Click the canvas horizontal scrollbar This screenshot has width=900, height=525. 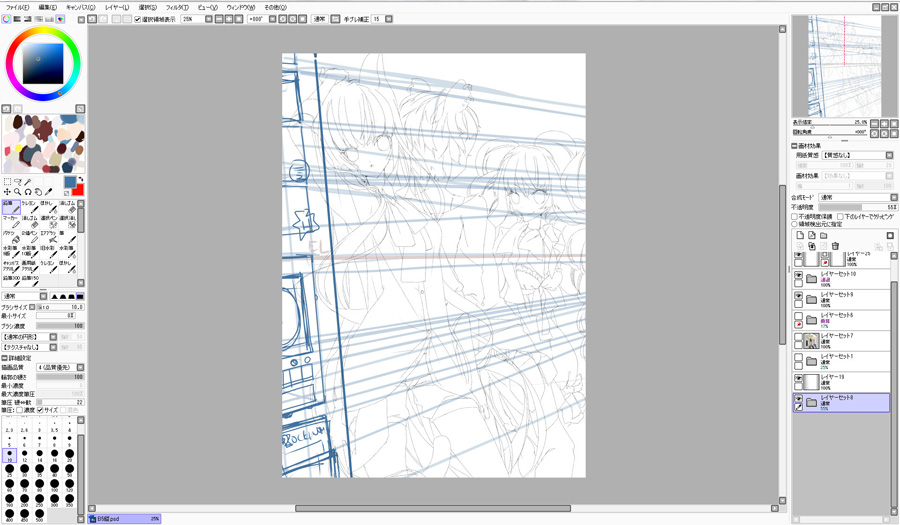click(433, 508)
